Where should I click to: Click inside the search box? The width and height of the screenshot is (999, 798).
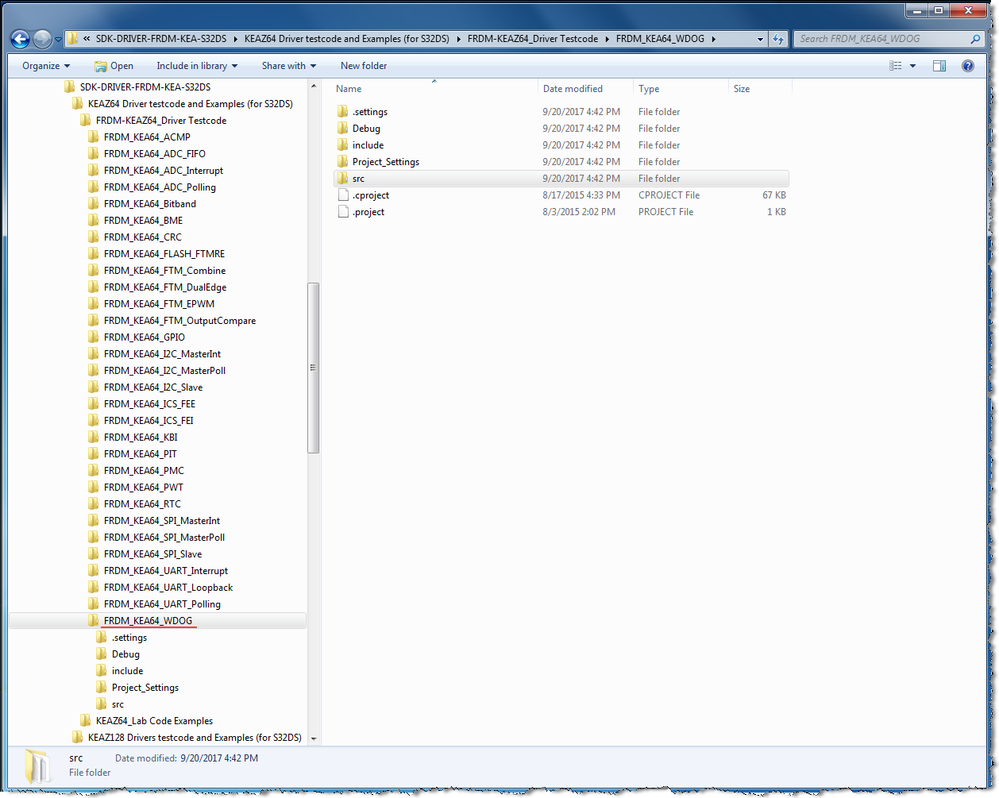[x=870, y=38]
